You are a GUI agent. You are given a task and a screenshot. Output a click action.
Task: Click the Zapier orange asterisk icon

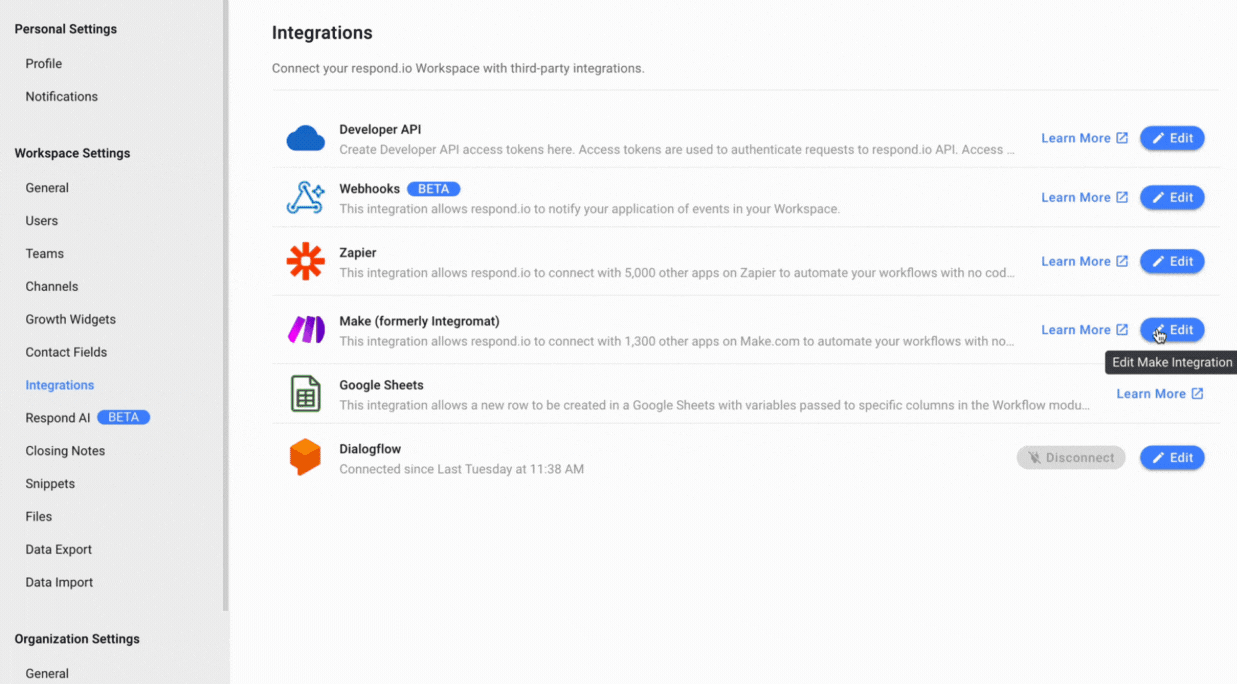pos(306,262)
